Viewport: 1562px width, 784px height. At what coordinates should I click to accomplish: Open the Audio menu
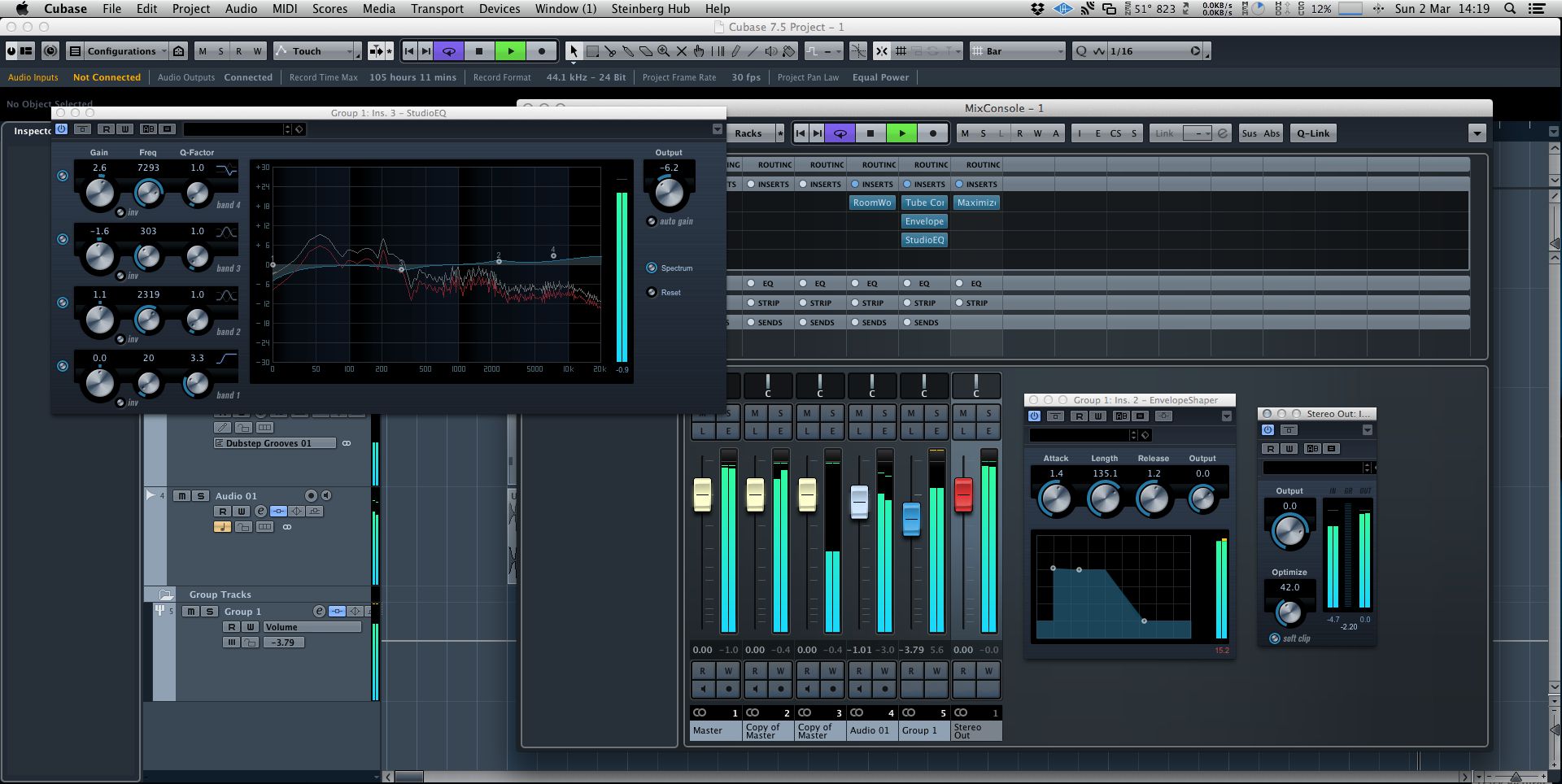pyautogui.click(x=241, y=9)
